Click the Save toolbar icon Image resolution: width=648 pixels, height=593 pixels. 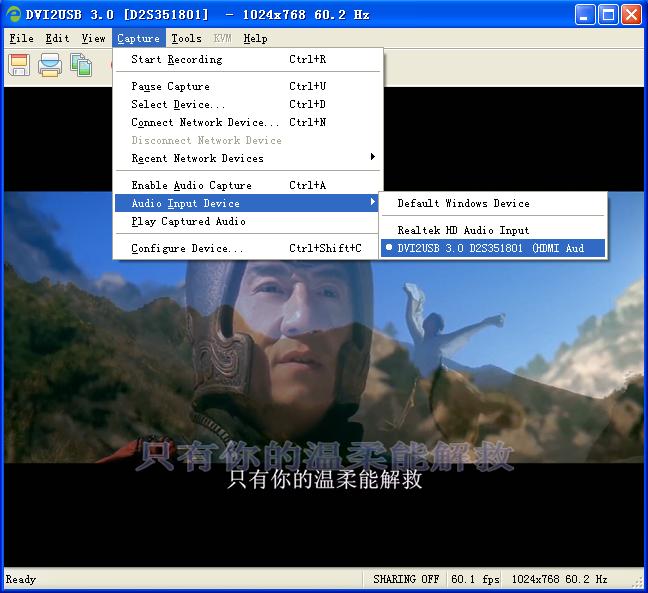19,65
